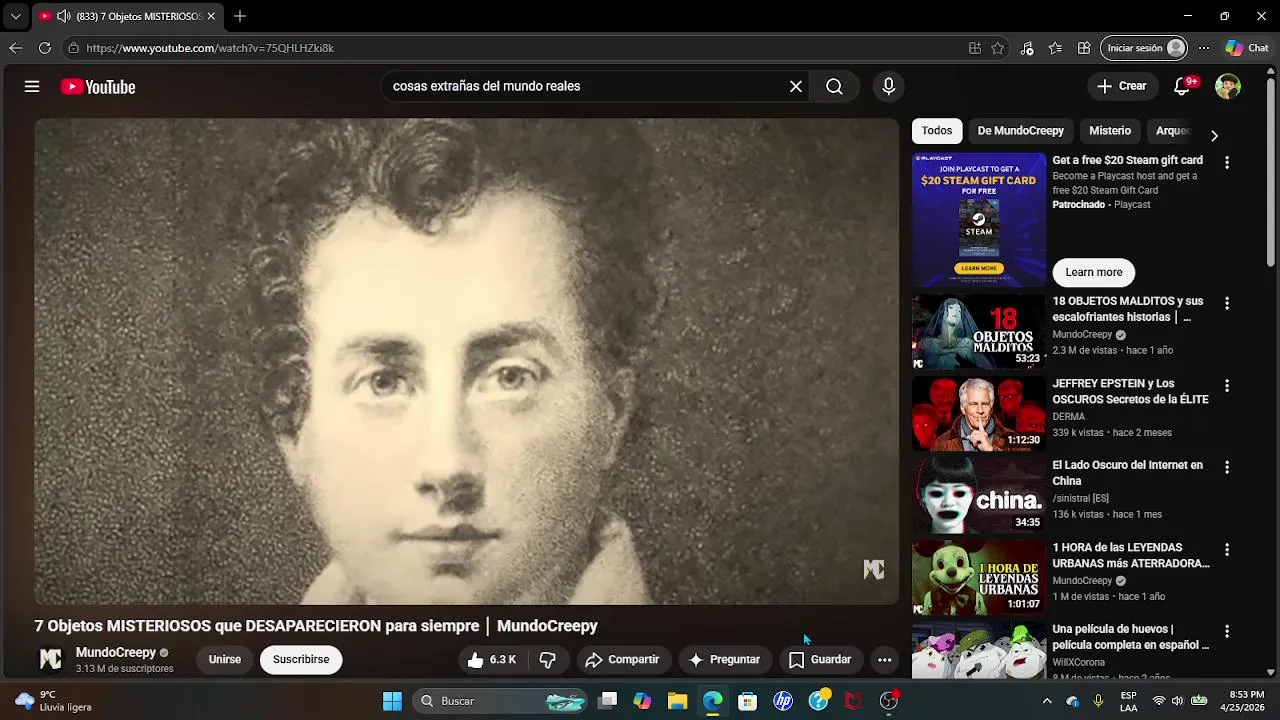The image size is (1280, 720).
Task: Dislike the video with thumbs down
Action: (548, 660)
